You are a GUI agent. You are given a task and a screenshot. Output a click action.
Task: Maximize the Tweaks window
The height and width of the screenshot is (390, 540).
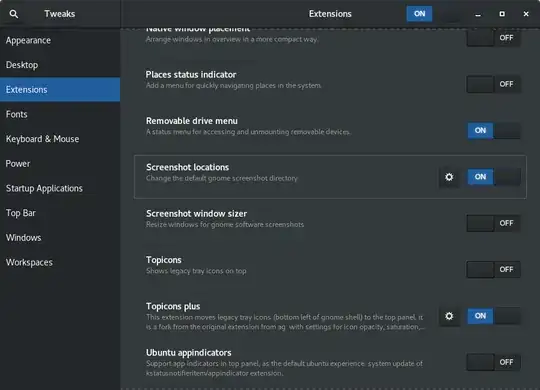pyautogui.click(x=502, y=14)
